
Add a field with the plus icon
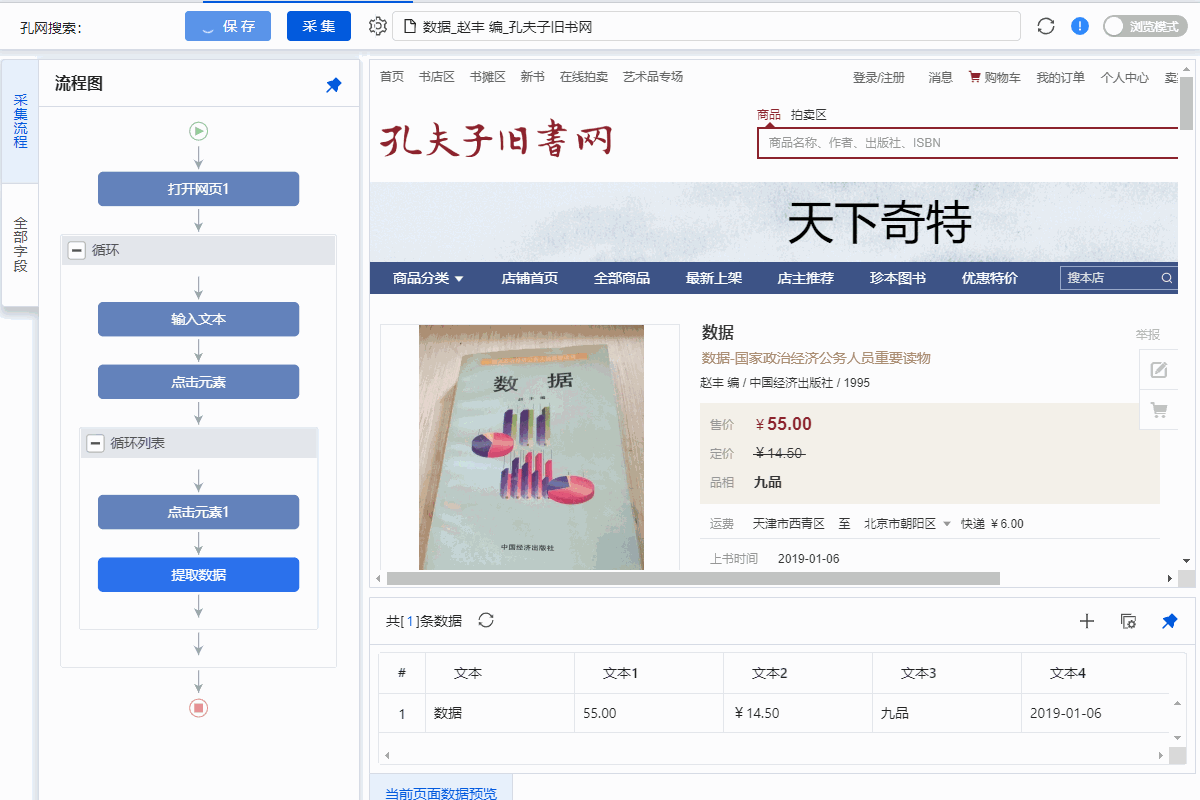pos(1087,621)
